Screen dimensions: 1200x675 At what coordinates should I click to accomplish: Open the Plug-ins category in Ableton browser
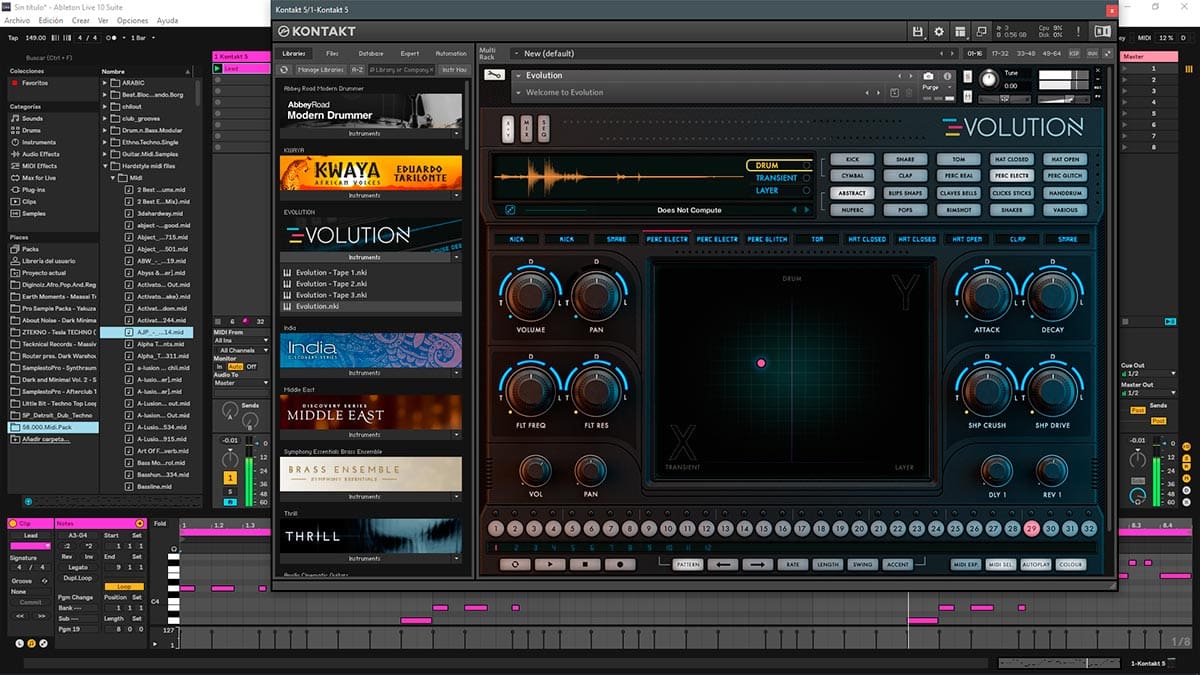tap(33, 189)
